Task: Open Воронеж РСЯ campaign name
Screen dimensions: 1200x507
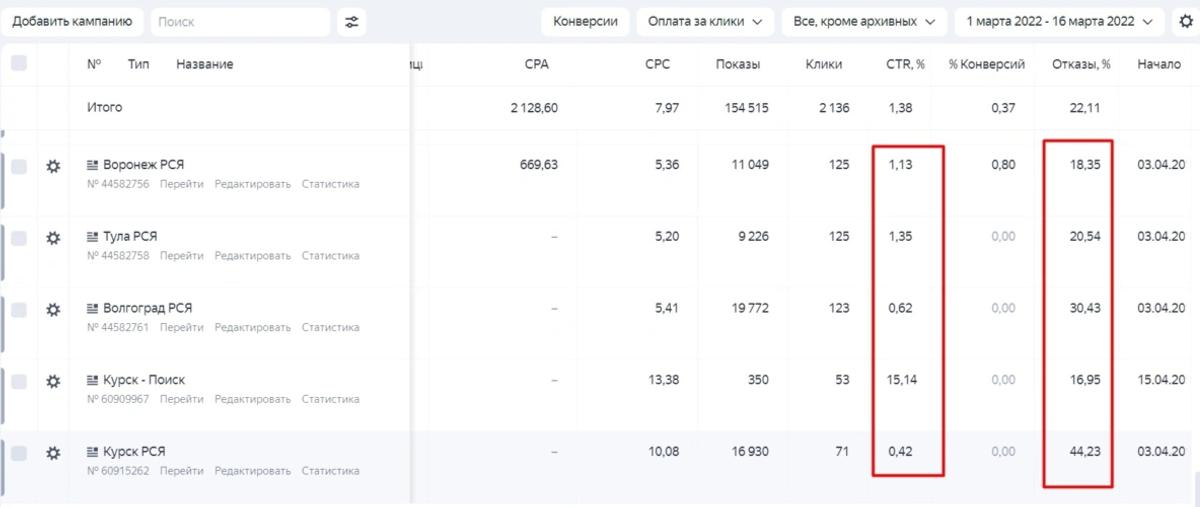Action: 144,165
